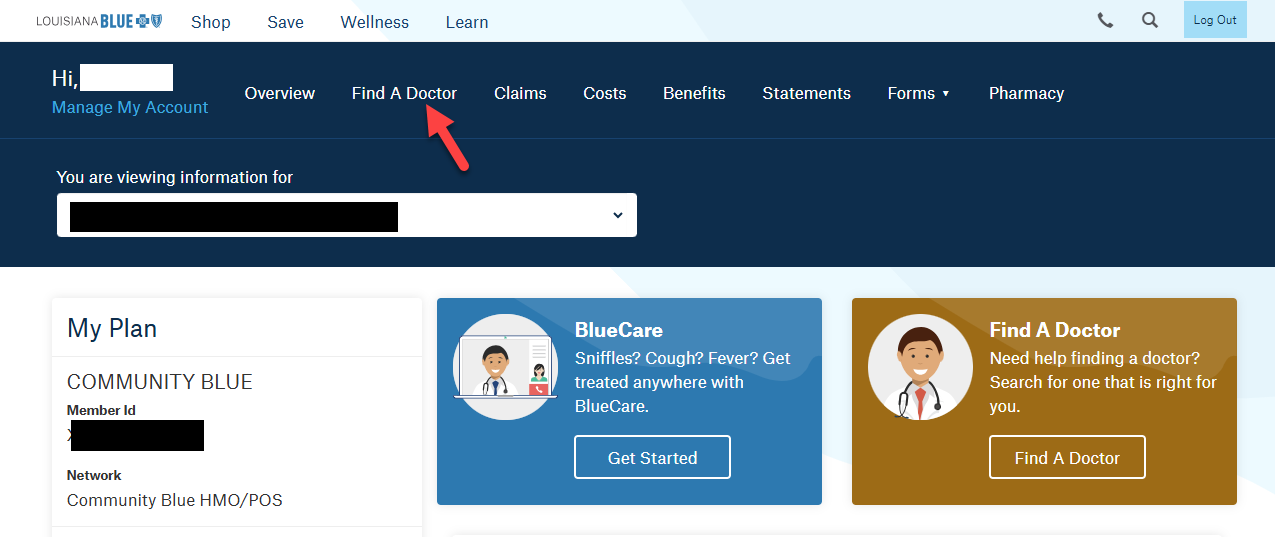Open the Shop menu
The width and height of the screenshot is (1275, 537).
210,22
